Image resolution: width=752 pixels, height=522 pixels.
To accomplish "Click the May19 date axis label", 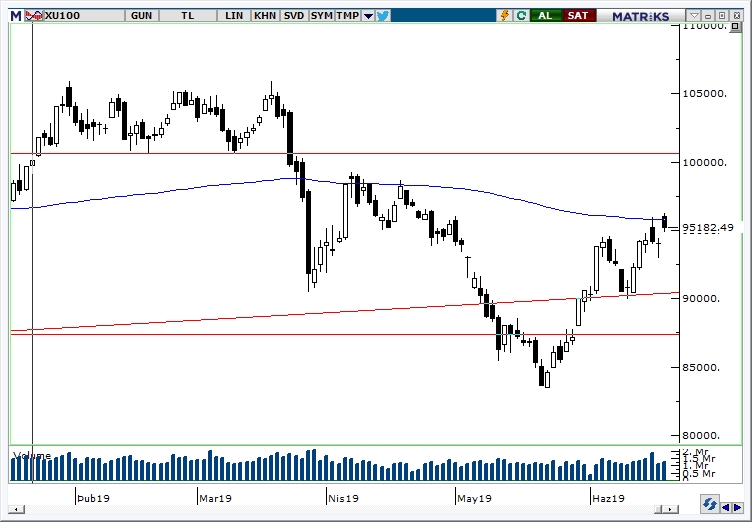I will (x=474, y=498).
